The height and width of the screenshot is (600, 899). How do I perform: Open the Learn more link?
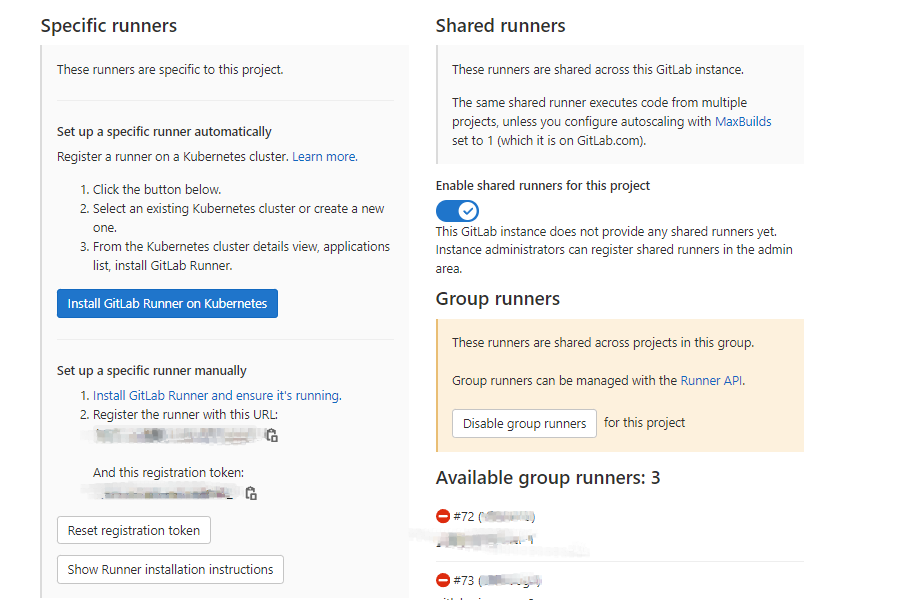point(325,157)
